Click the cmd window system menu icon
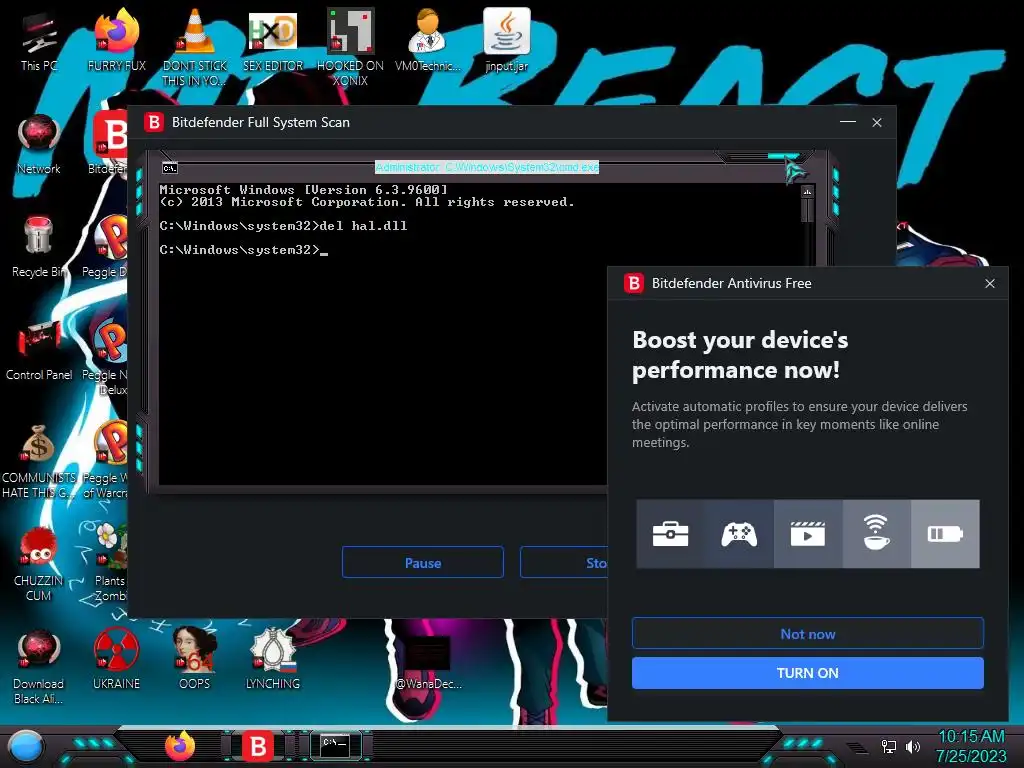 click(170, 168)
